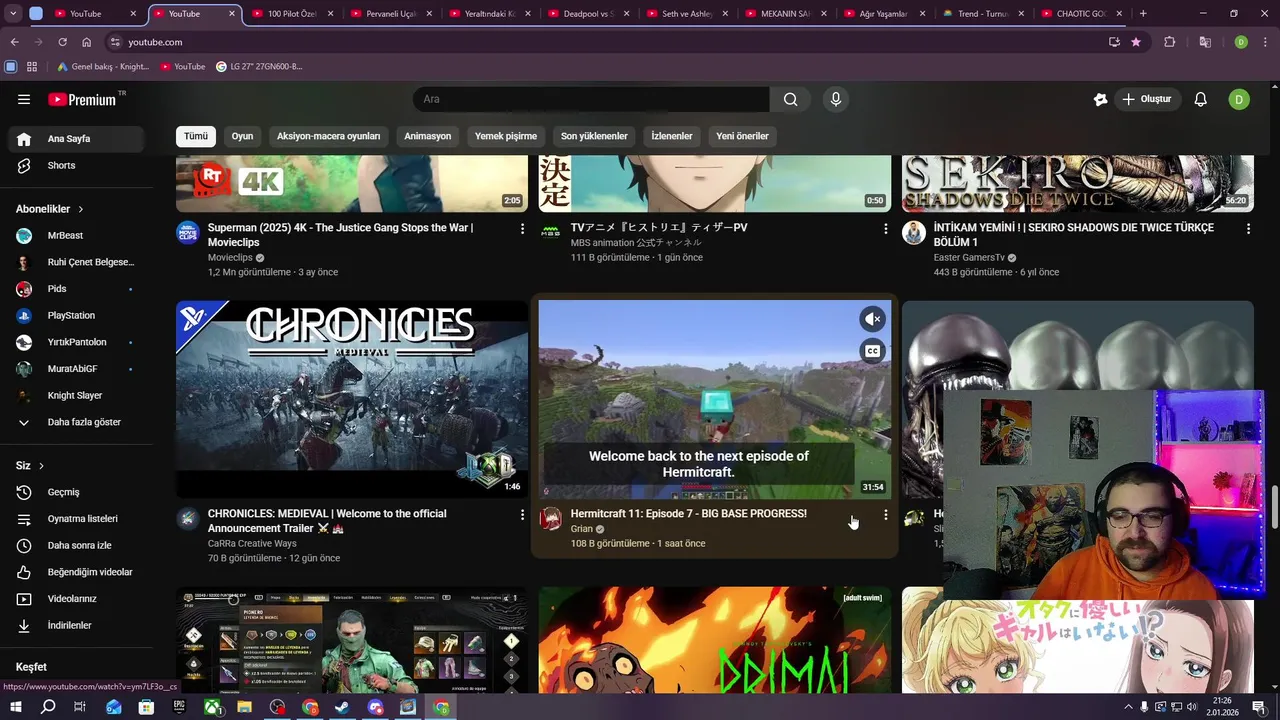This screenshot has width=1280, height=720.
Task: Click the Oluştur create button
Action: tap(1148, 99)
